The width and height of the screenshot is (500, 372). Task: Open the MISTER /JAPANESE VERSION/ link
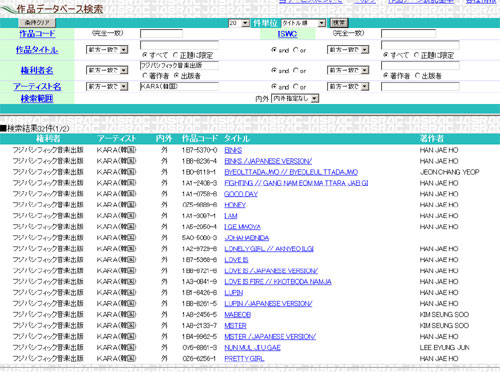[x=270, y=337]
